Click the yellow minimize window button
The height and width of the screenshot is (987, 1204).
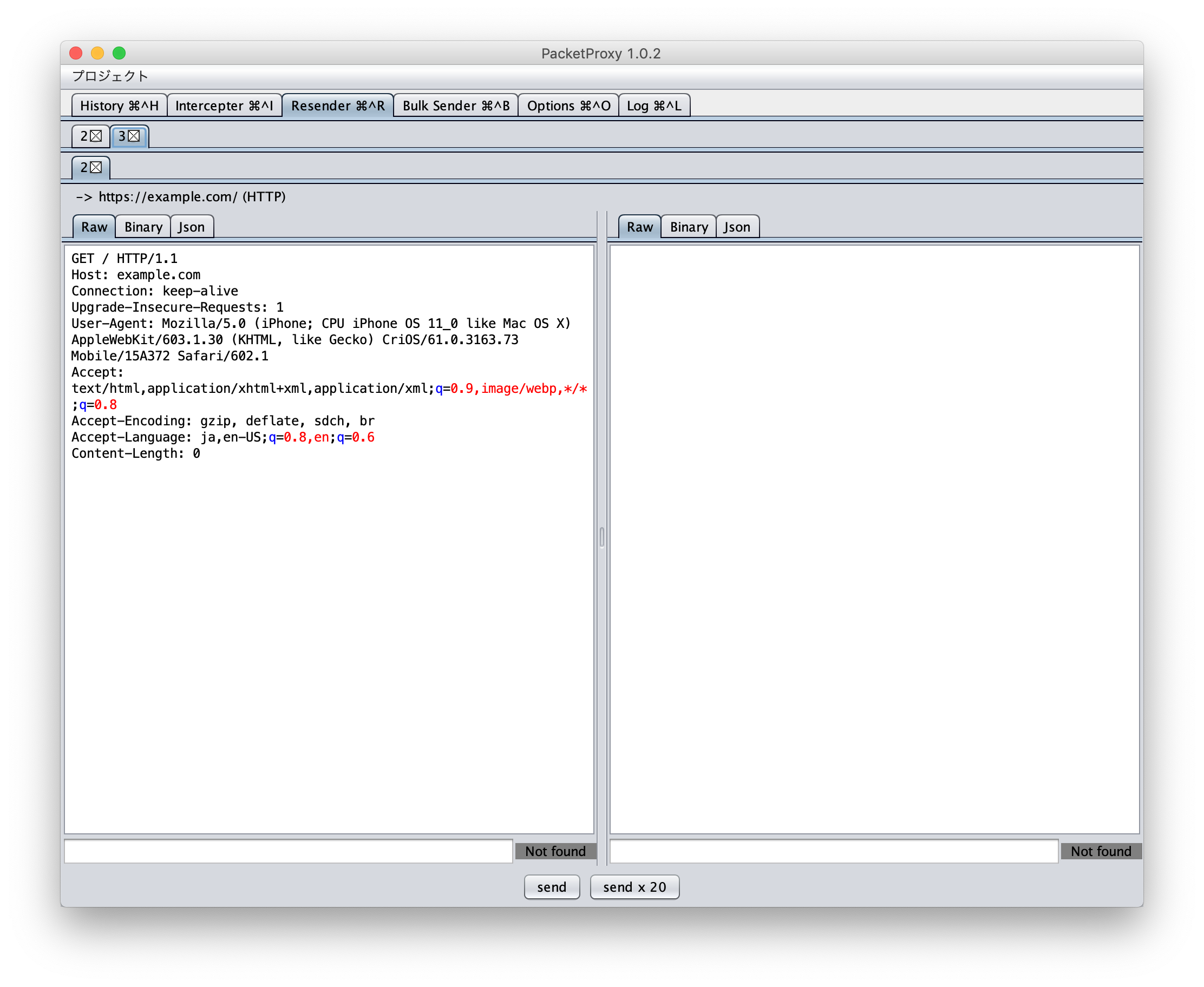point(98,54)
